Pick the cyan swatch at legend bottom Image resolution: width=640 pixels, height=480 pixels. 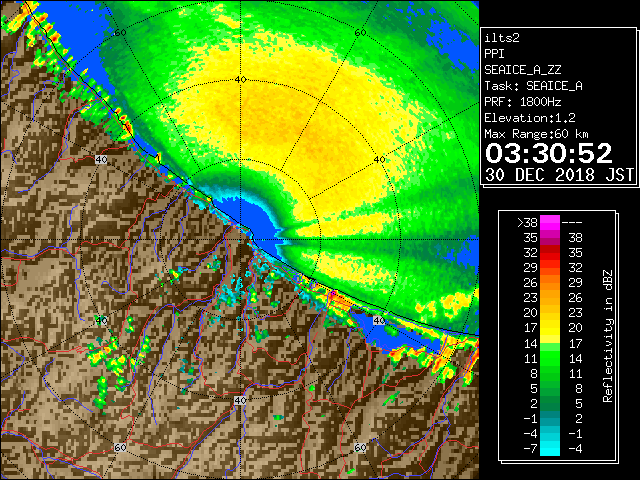pyautogui.click(x=550, y=449)
